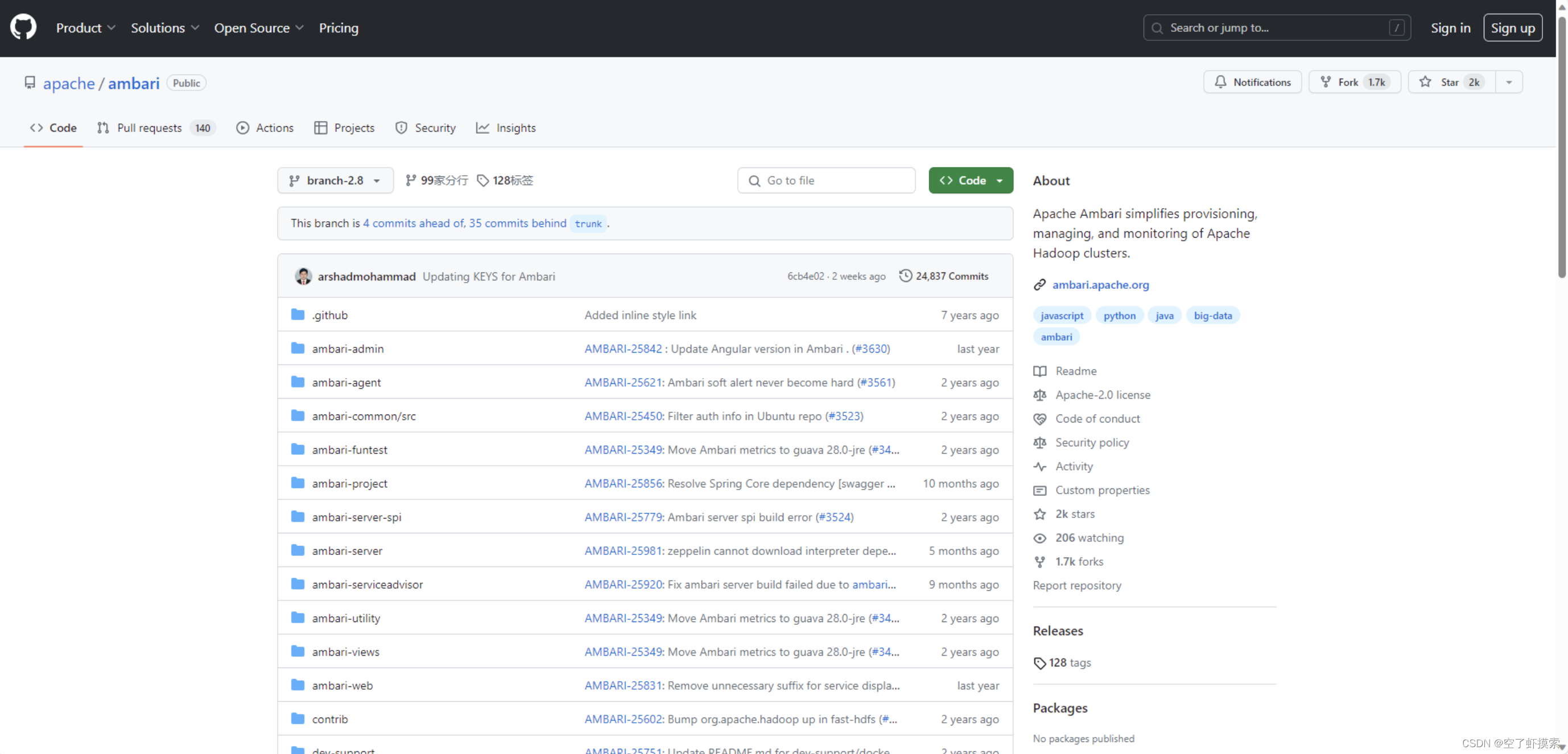Image resolution: width=1568 pixels, height=754 pixels.
Task: Click the ambari-server folder icon
Action: click(x=298, y=550)
